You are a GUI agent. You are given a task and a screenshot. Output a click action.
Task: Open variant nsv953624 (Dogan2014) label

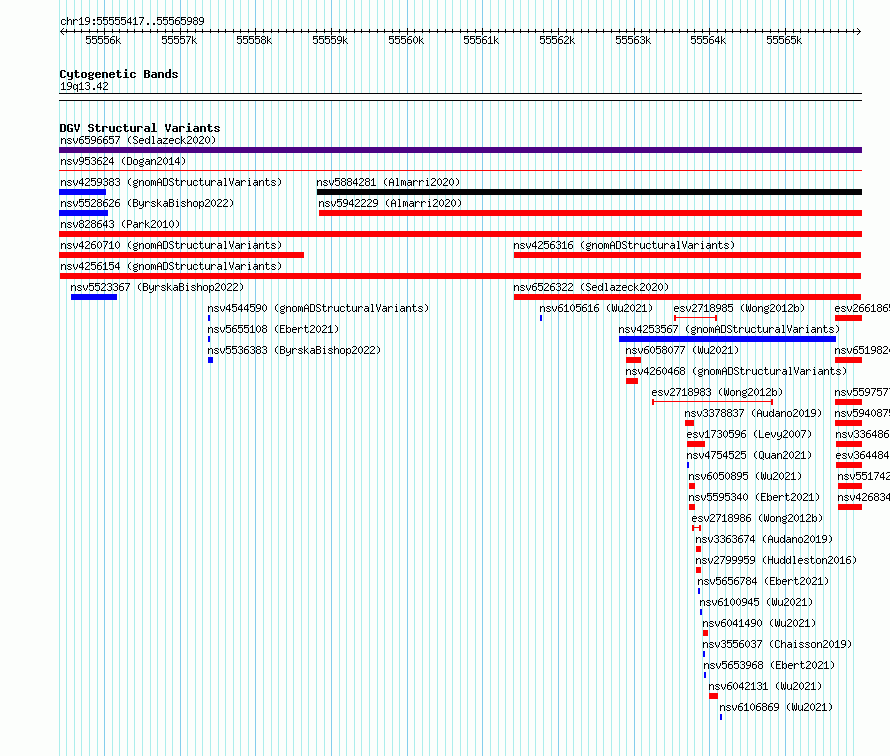pos(123,161)
